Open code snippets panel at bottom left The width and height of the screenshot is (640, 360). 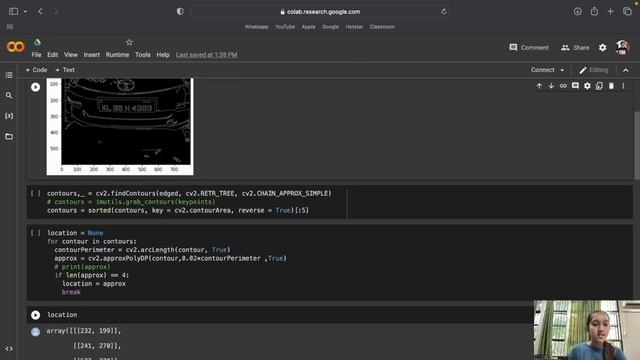pyautogui.click(x=9, y=349)
